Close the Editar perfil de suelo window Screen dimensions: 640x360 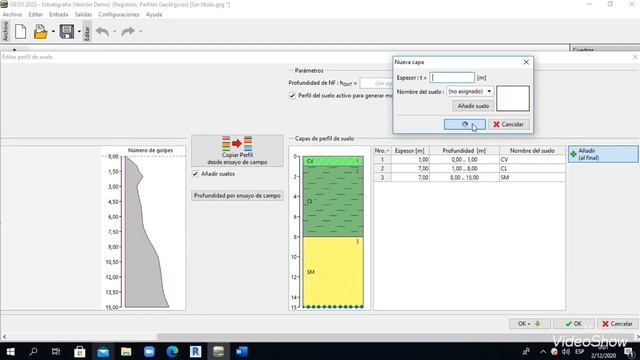pos(635,57)
